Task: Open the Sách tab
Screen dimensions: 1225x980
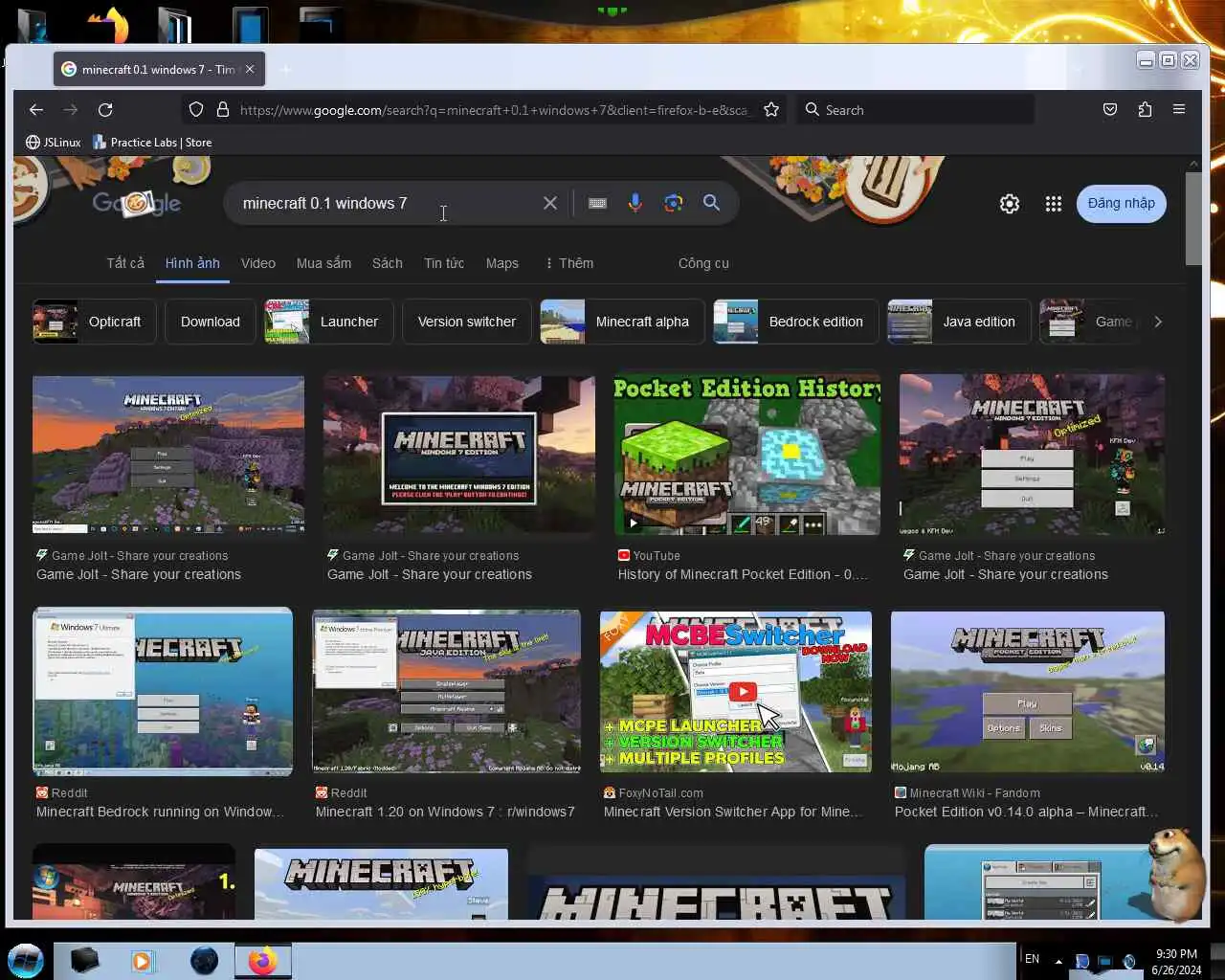Action: 388,263
